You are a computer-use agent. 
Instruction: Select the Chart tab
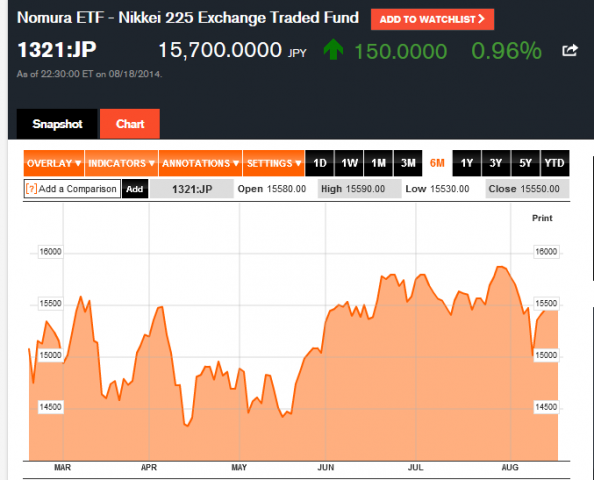click(130, 124)
